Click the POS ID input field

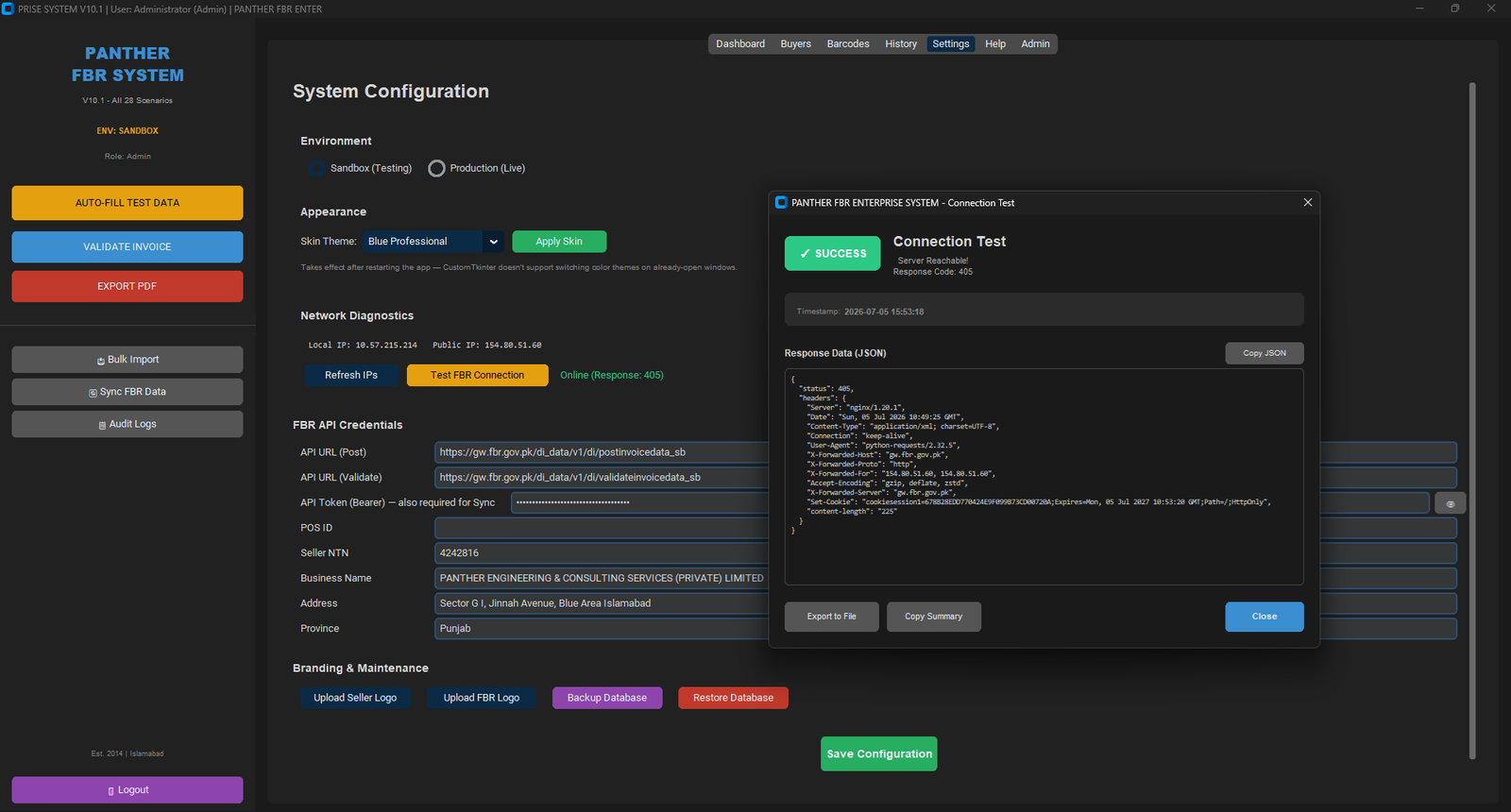pyautogui.click(x=945, y=528)
